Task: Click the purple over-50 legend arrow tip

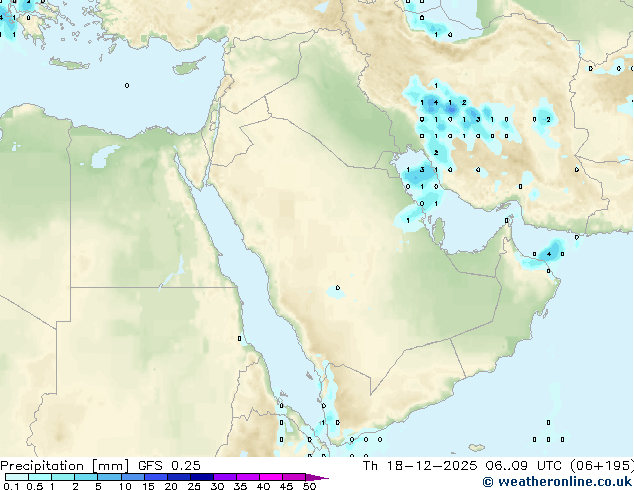Action: click(317, 477)
